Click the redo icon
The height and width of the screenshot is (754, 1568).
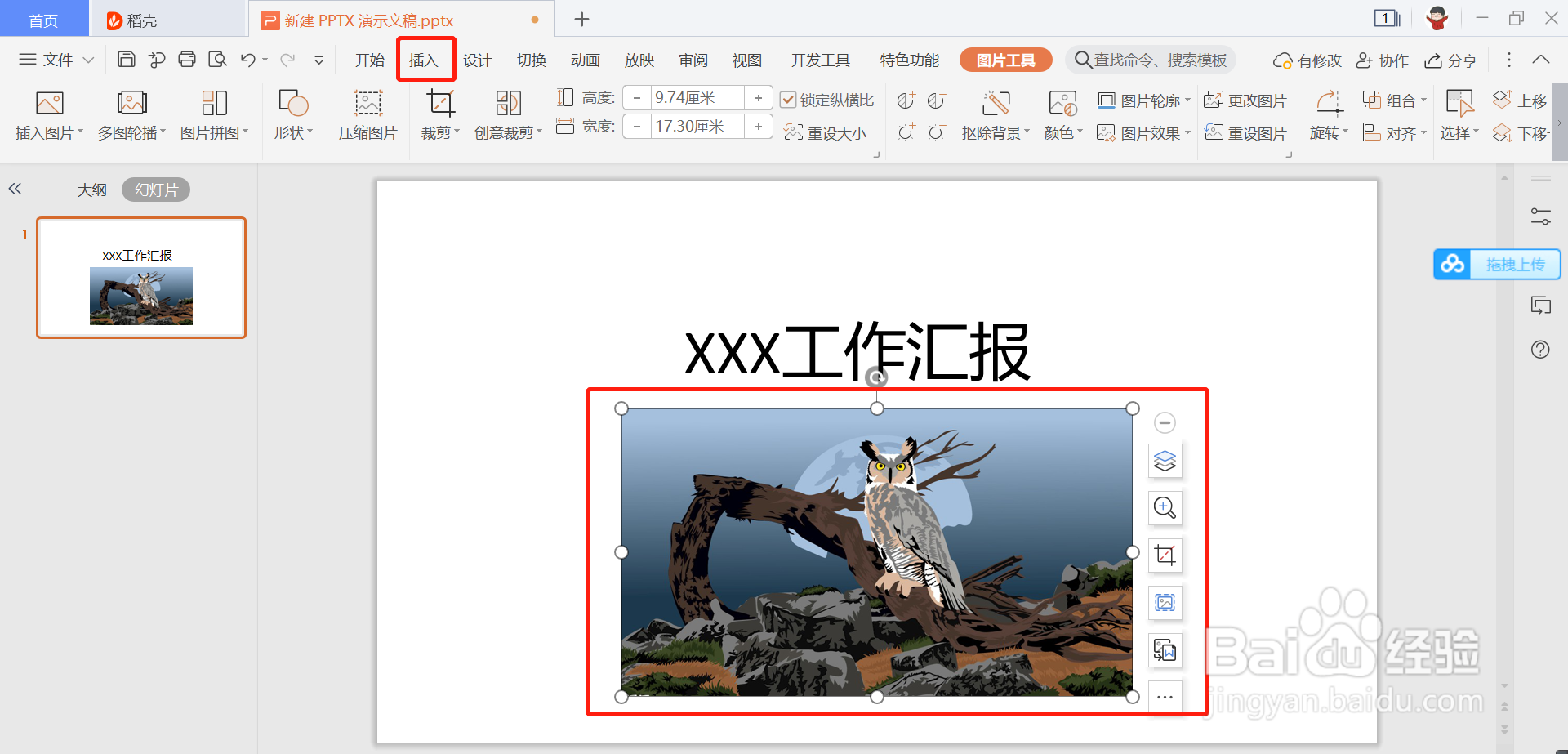(287, 60)
